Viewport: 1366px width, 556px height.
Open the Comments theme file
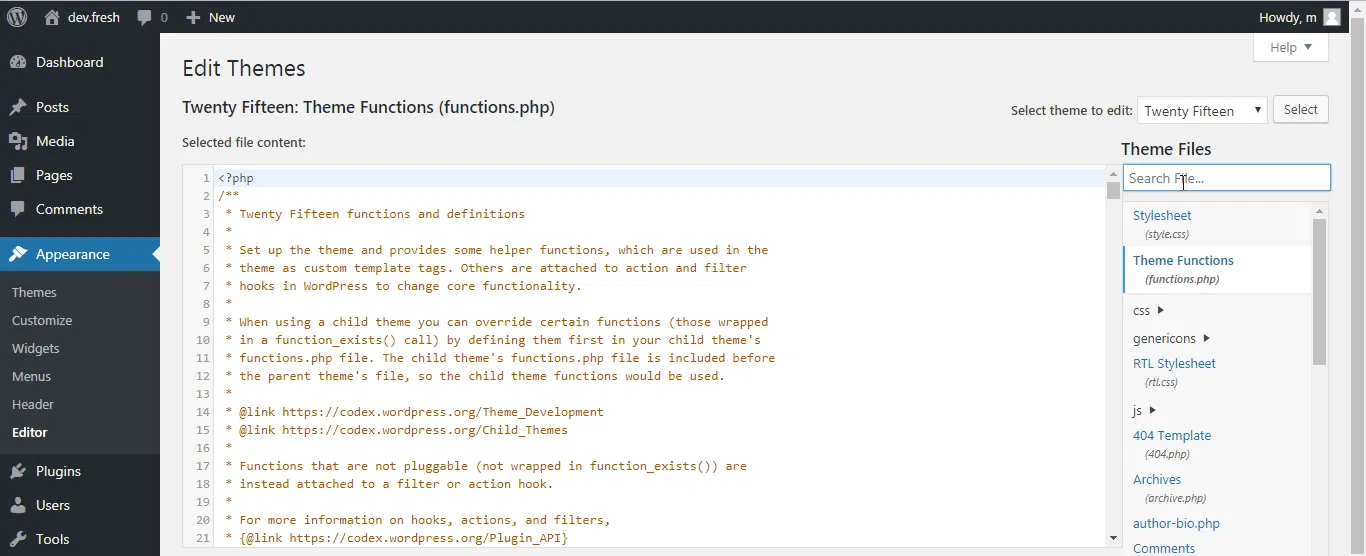tap(1164, 548)
